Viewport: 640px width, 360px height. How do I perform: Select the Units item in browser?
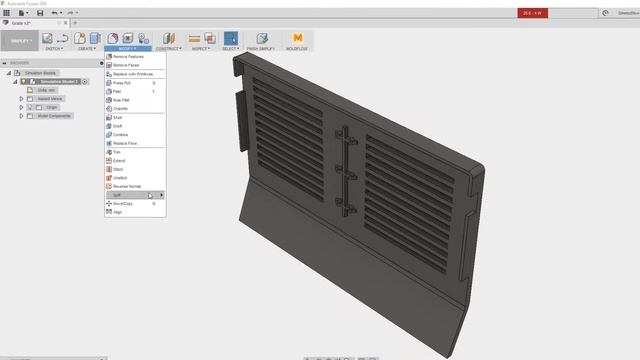pos(46,90)
